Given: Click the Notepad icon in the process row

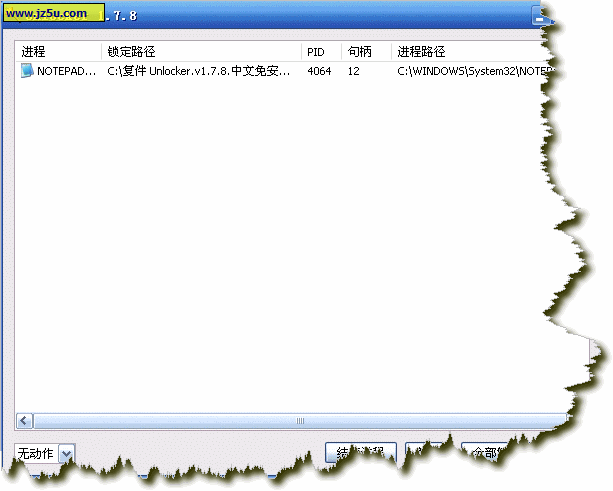Looking at the screenshot, I should (27, 71).
